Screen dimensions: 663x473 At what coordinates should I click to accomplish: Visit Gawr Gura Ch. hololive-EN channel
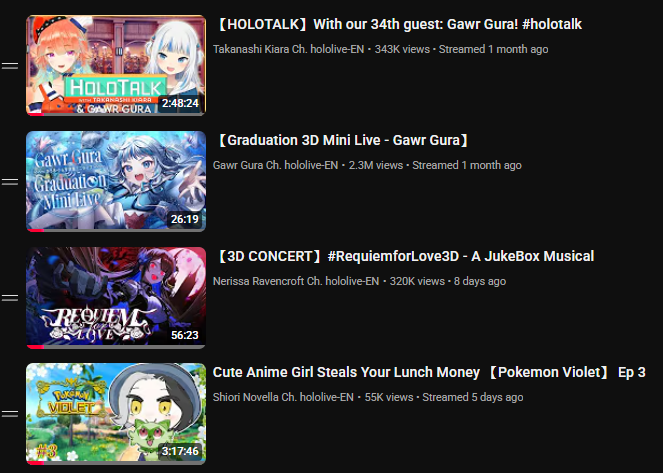tap(275, 165)
